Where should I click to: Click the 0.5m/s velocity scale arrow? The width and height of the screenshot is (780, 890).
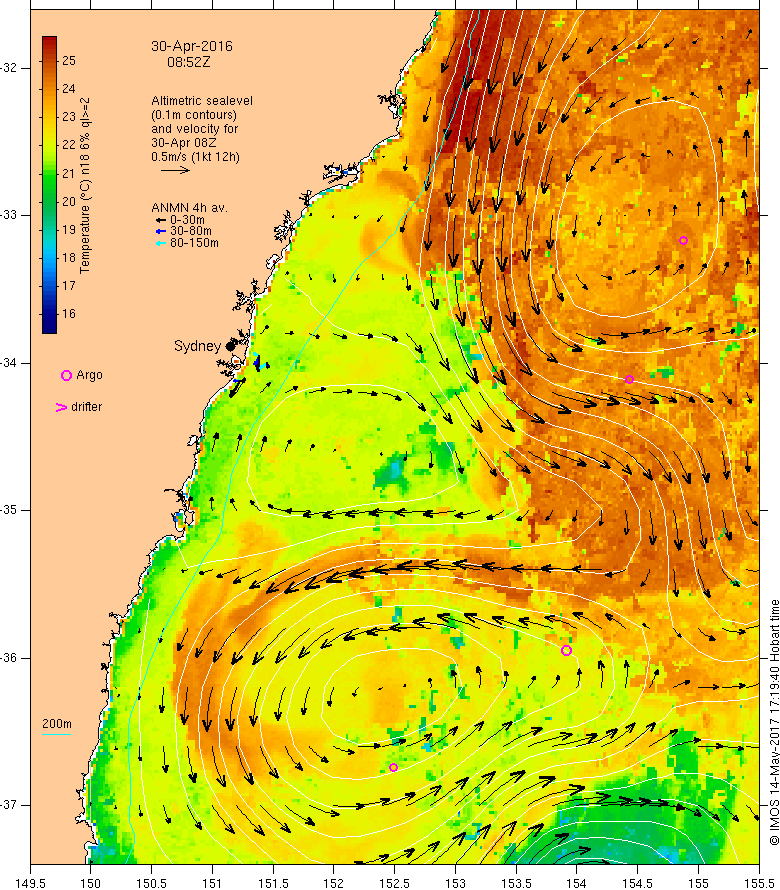[x=175, y=170]
